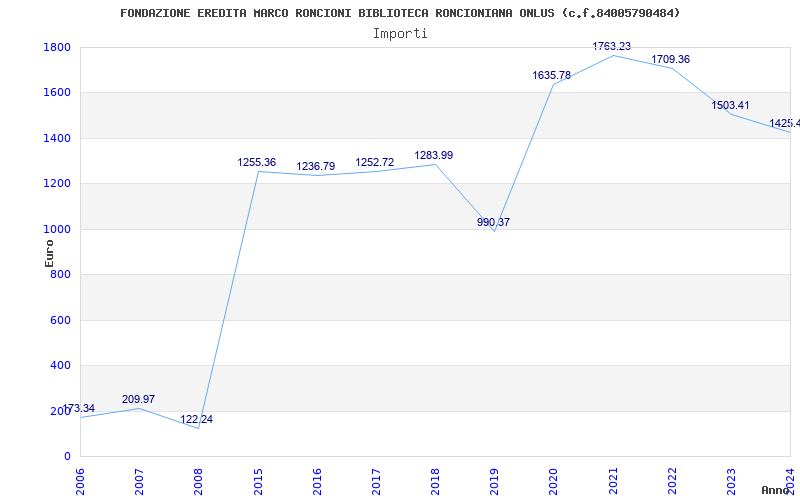Click the 'Euro' y-axis label
This screenshot has height=500, width=800.
pos(49,253)
